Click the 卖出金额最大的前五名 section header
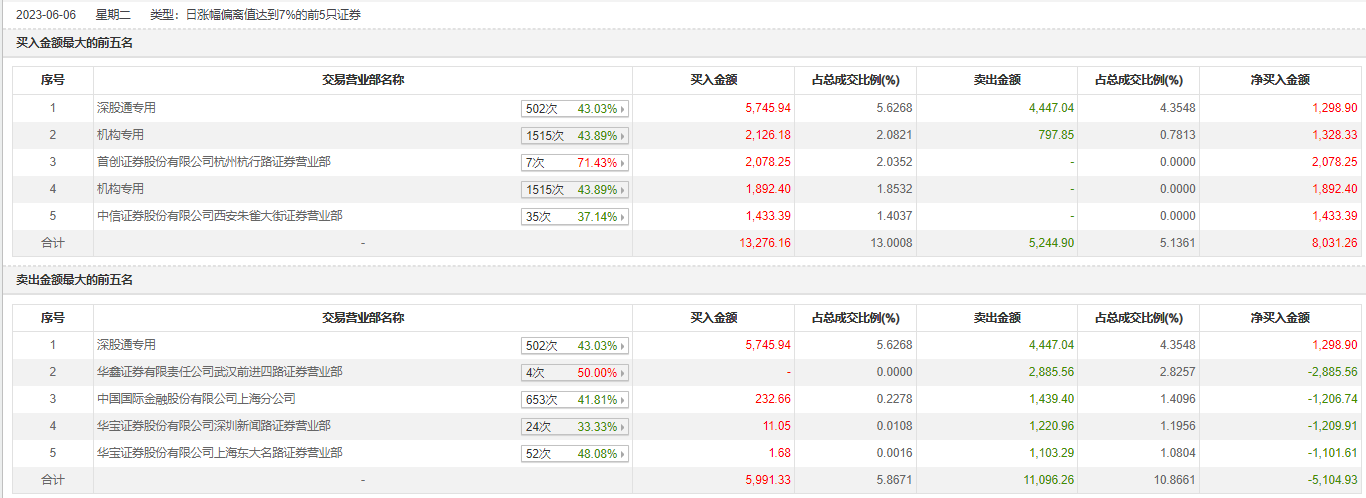 tap(75, 280)
